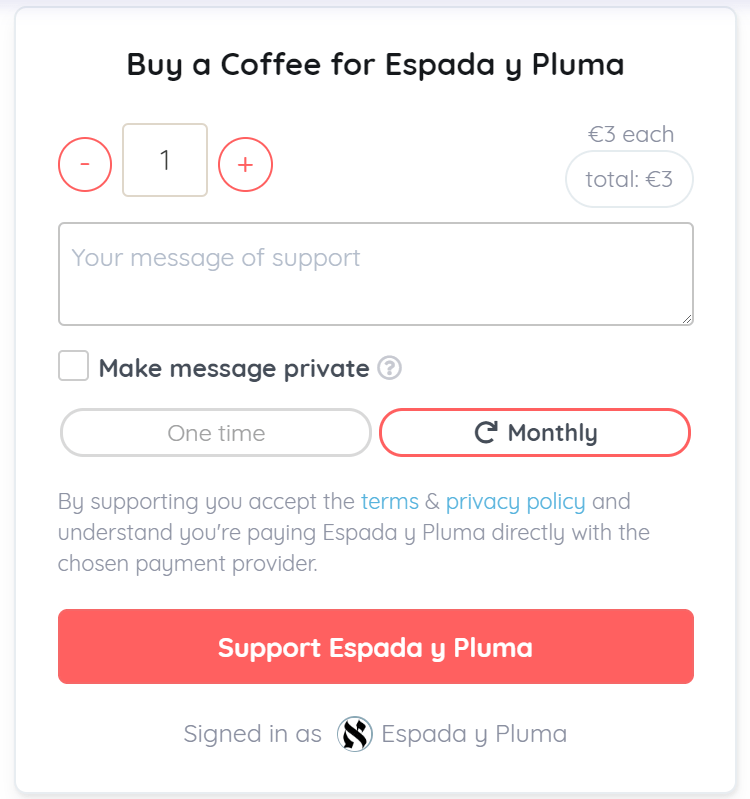Increase coffee quantity with plus button

point(245,164)
